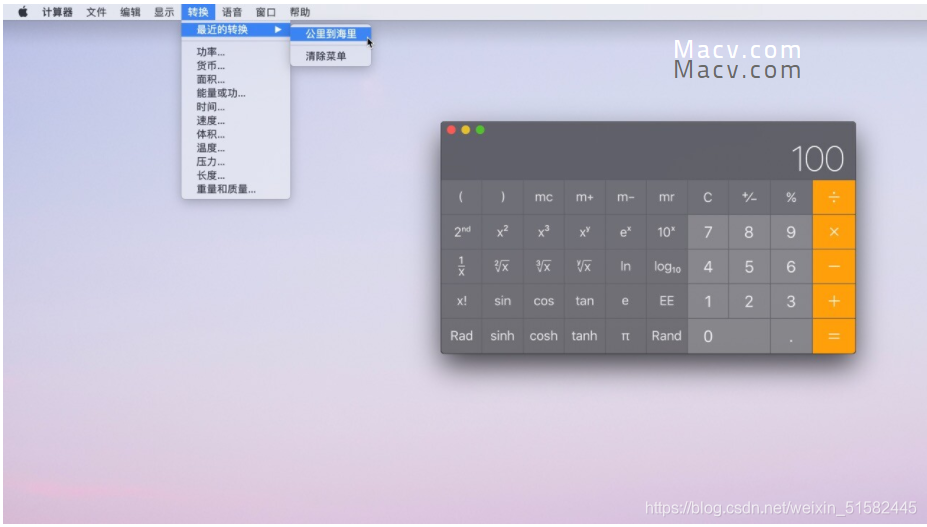Click the minus operator key

834,267
